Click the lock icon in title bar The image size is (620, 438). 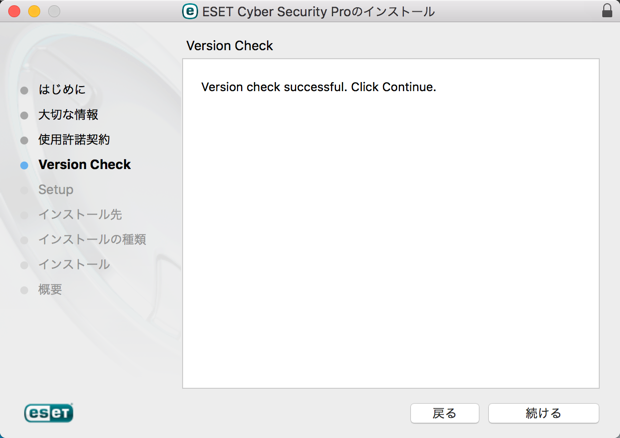click(607, 11)
